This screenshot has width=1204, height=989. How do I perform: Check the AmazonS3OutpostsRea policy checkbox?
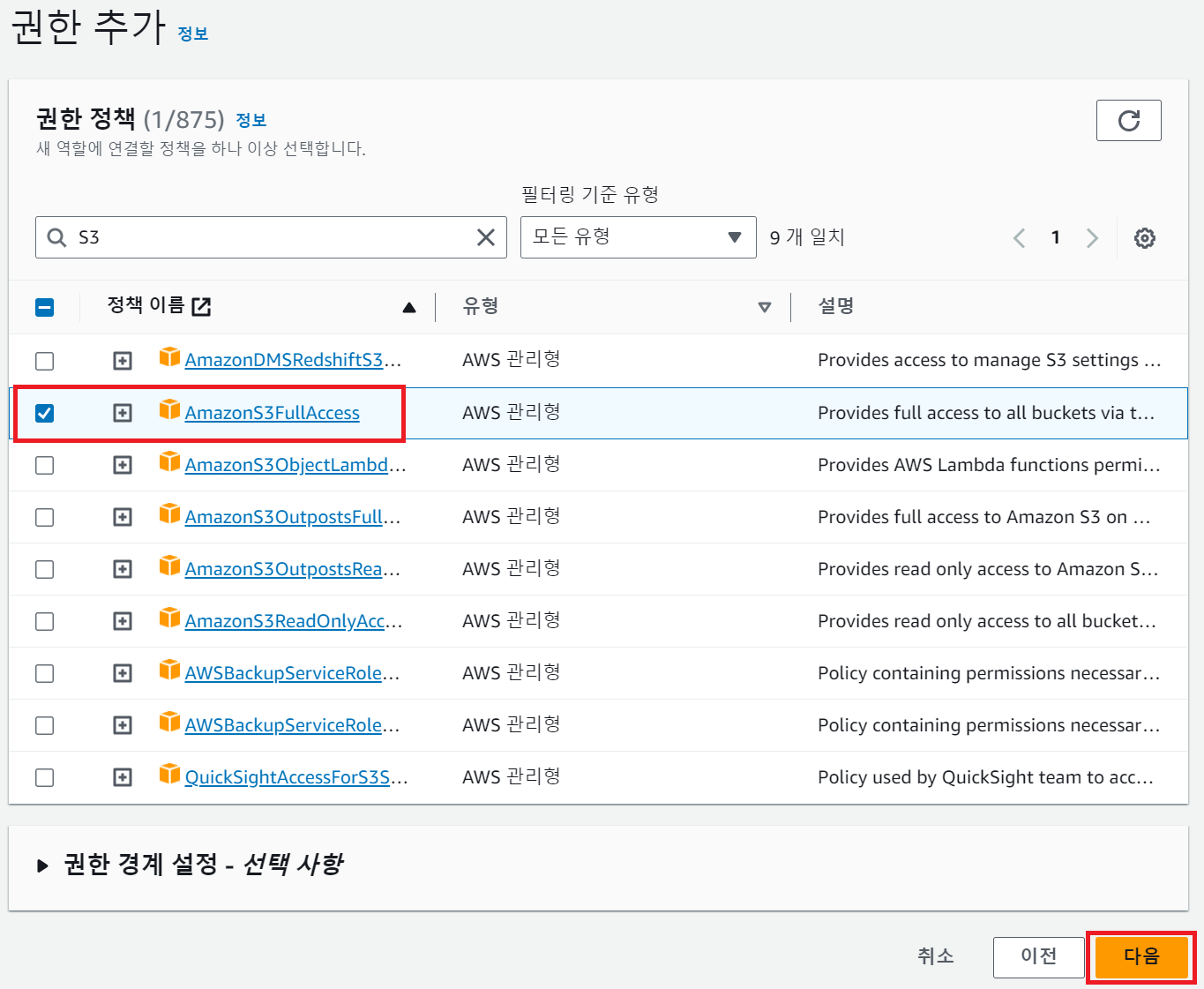(x=44, y=569)
